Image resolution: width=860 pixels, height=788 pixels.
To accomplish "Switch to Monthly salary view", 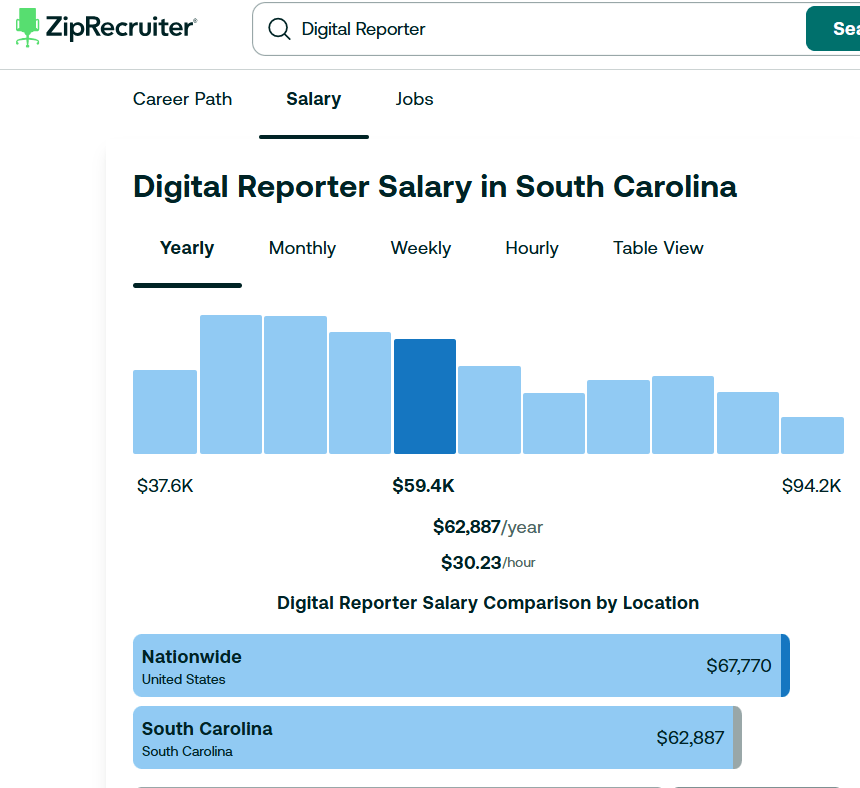I will point(302,248).
